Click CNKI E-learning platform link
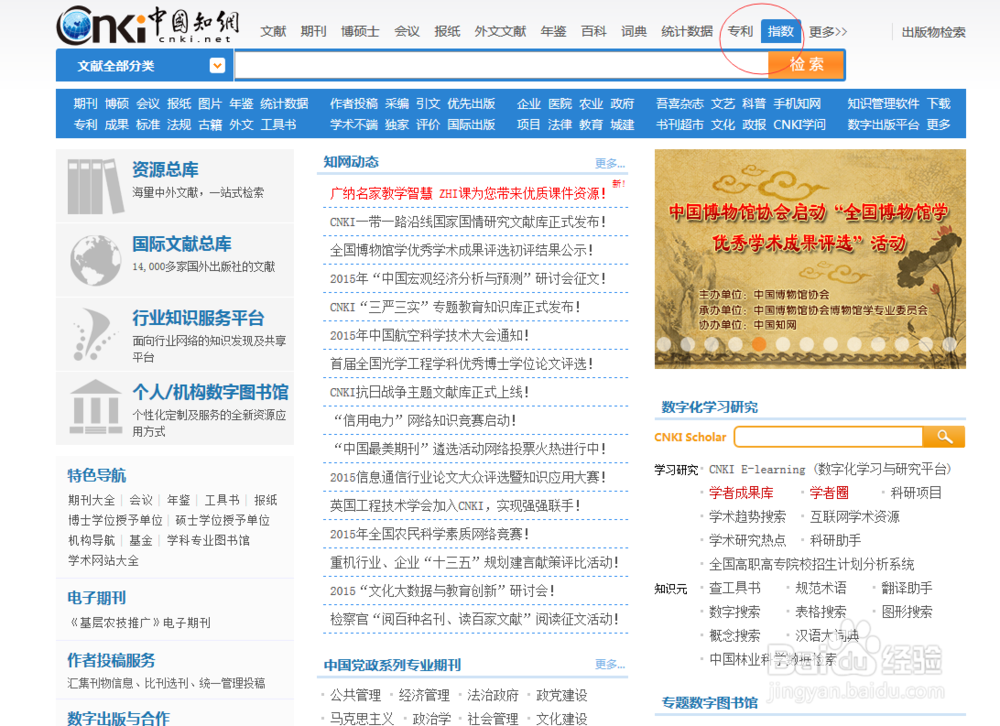Image resolution: width=1000 pixels, height=726 pixels. [830, 469]
